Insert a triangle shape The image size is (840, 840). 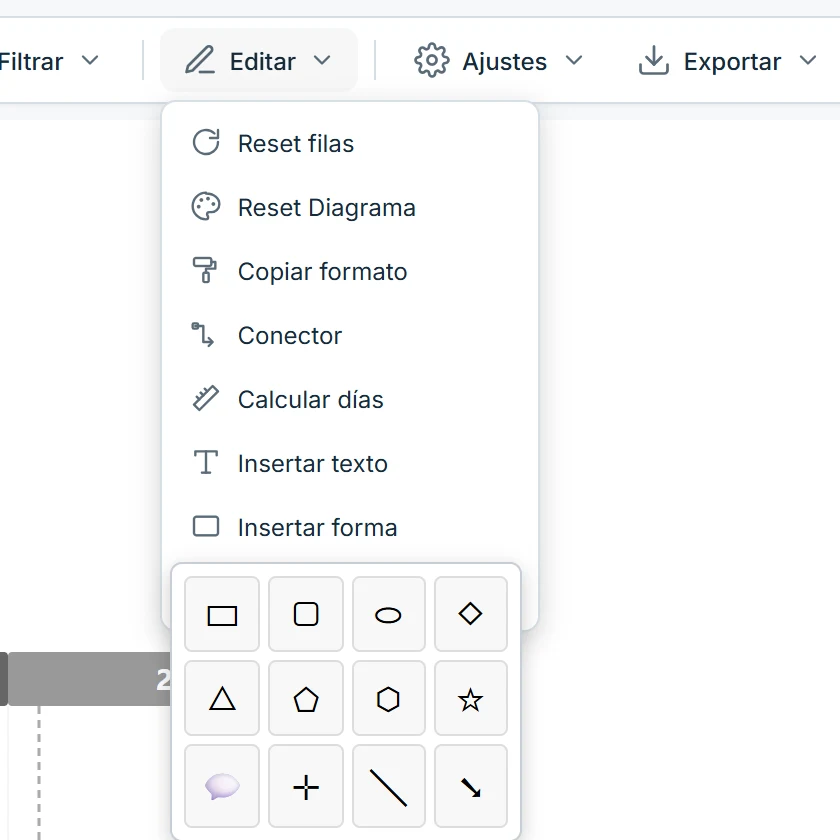pos(222,698)
